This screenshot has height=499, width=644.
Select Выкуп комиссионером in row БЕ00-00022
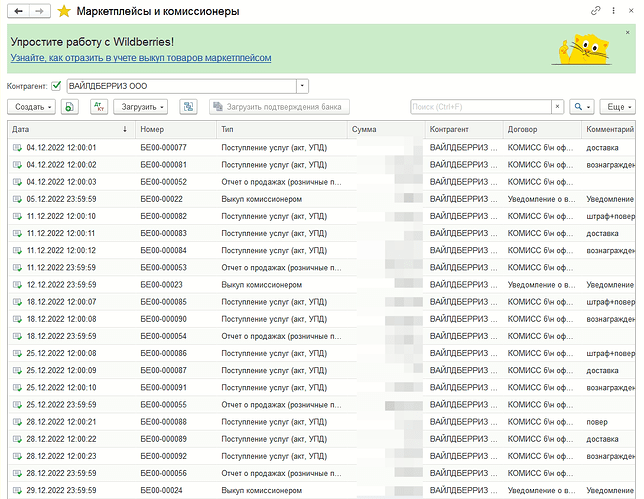262,199
